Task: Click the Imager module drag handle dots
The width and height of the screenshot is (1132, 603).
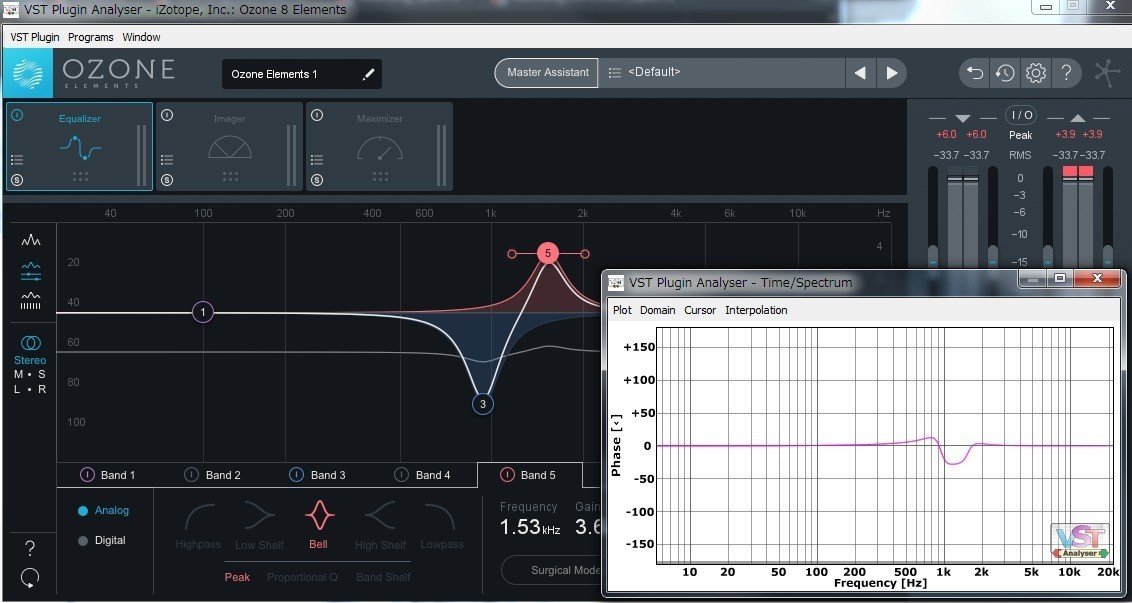Action: tap(230, 176)
